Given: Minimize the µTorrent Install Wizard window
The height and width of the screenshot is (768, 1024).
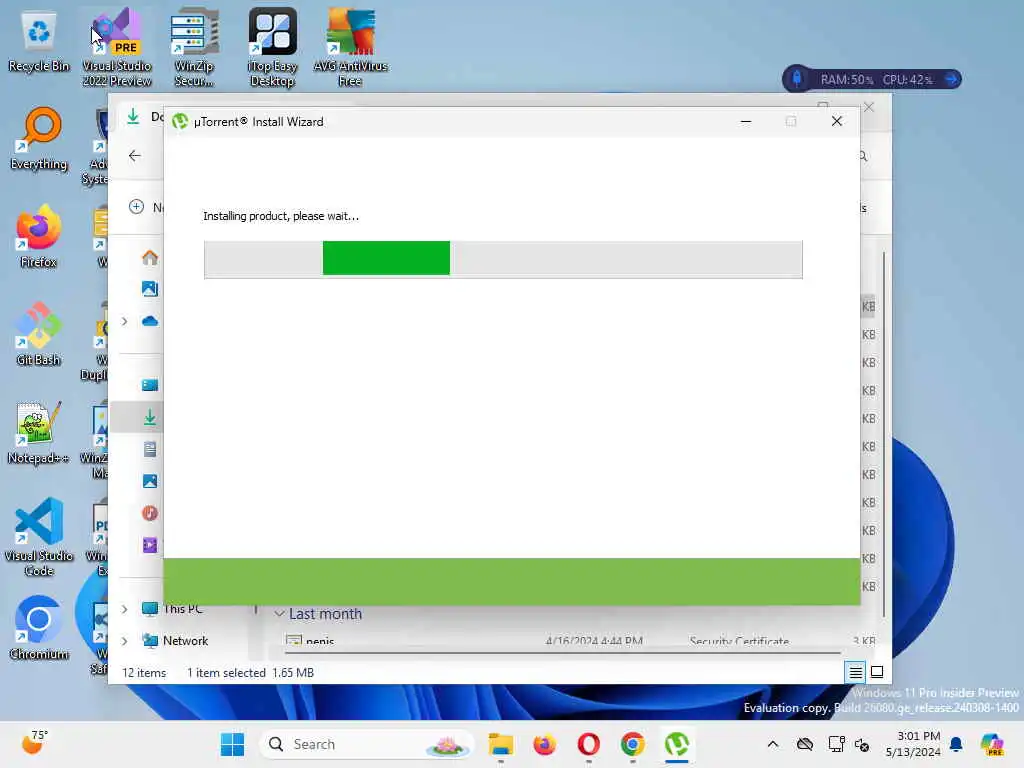Looking at the screenshot, I should click(x=746, y=121).
